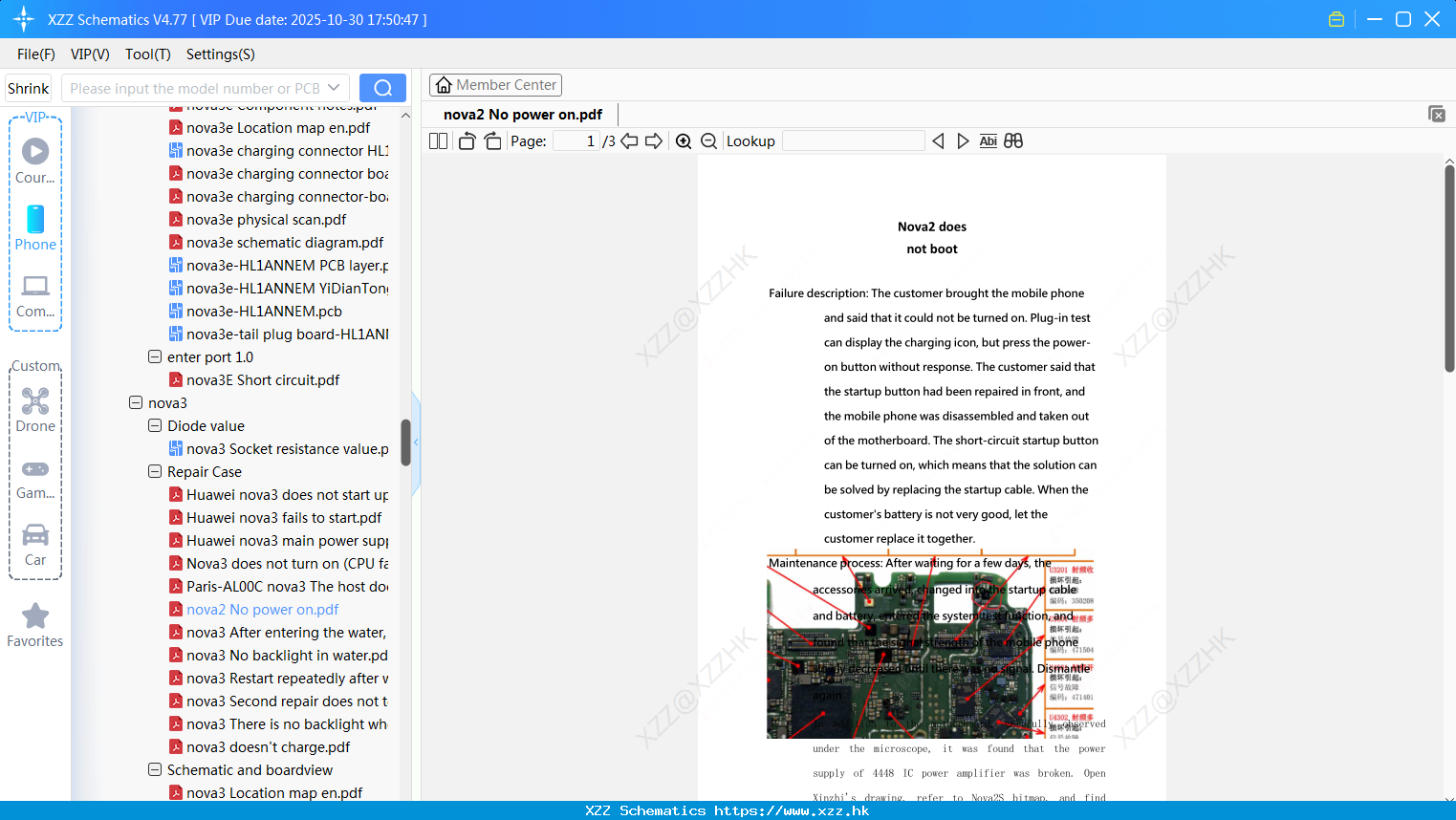Select the Phone category
This screenshot has width=1456, height=820.
pyautogui.click(x=35, y=227)
